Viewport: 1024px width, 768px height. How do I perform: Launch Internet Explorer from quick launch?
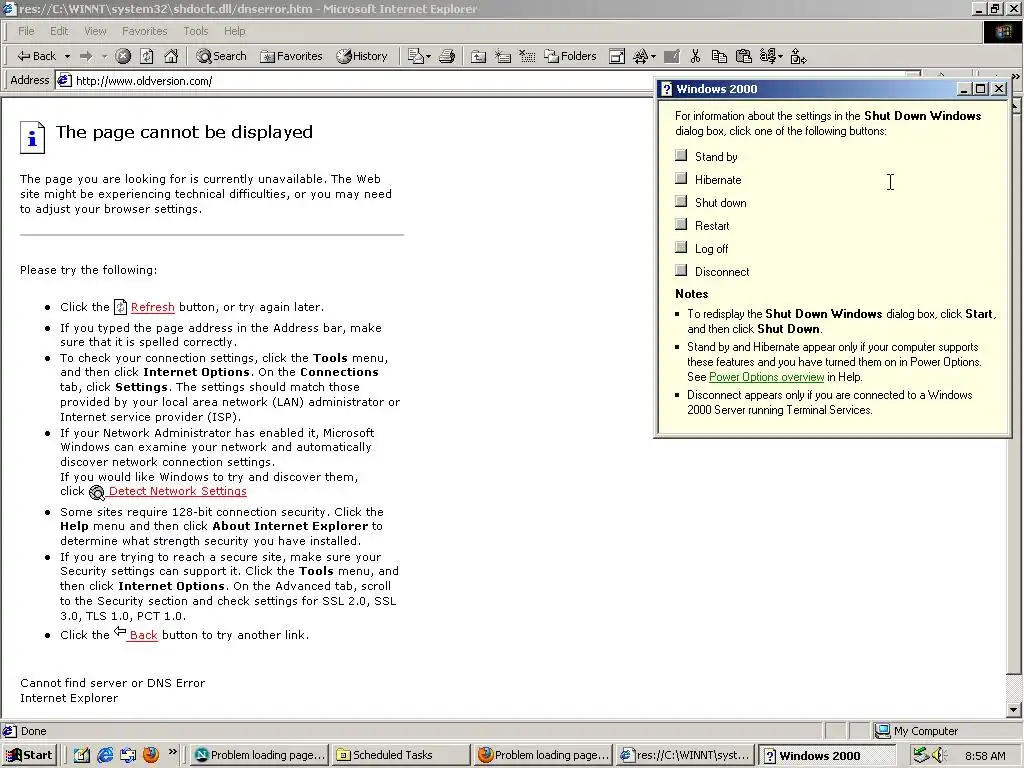coord(105,755)
